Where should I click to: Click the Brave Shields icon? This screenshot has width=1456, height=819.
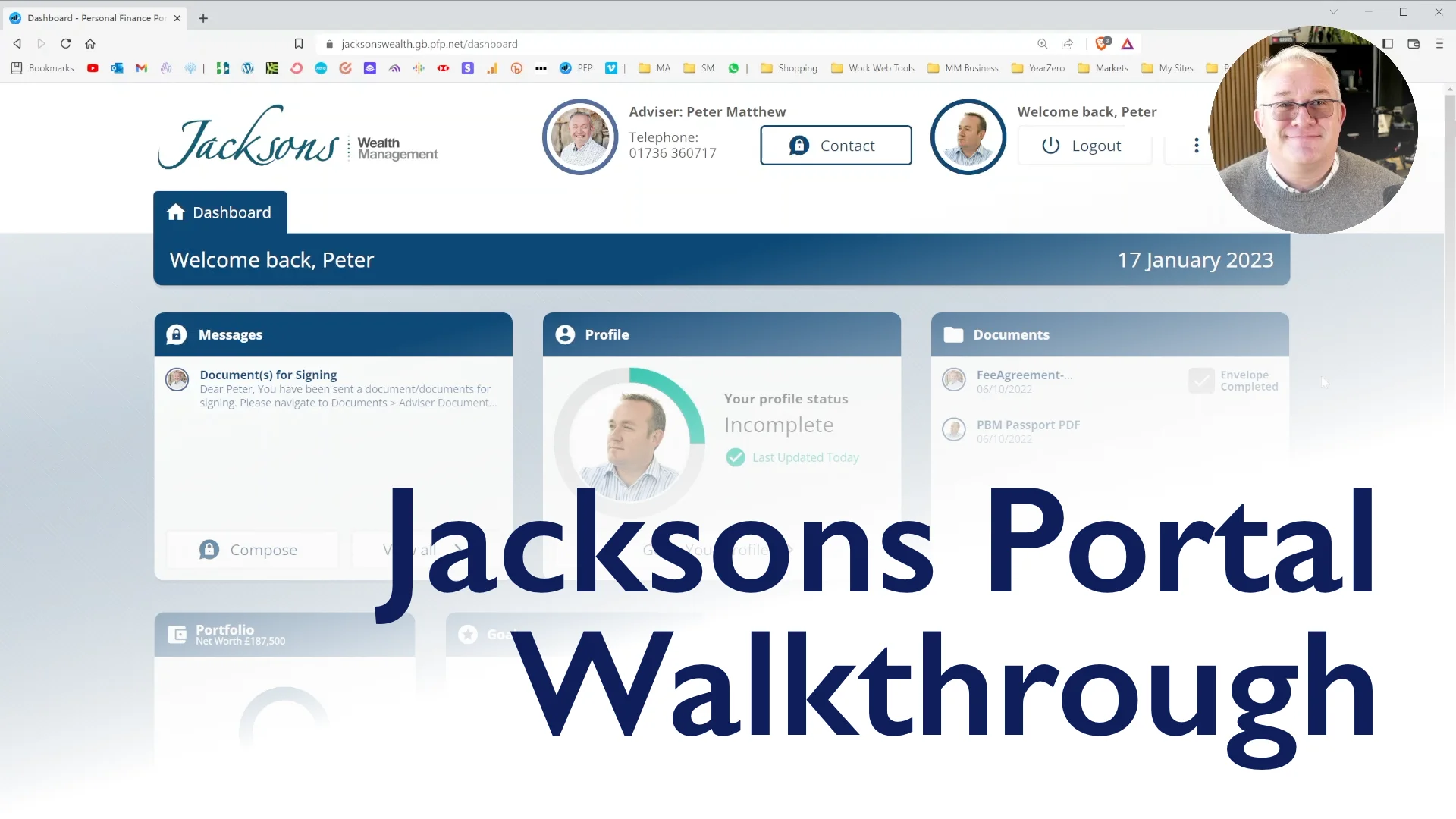pyautogui.click(x=1103, y=44)
